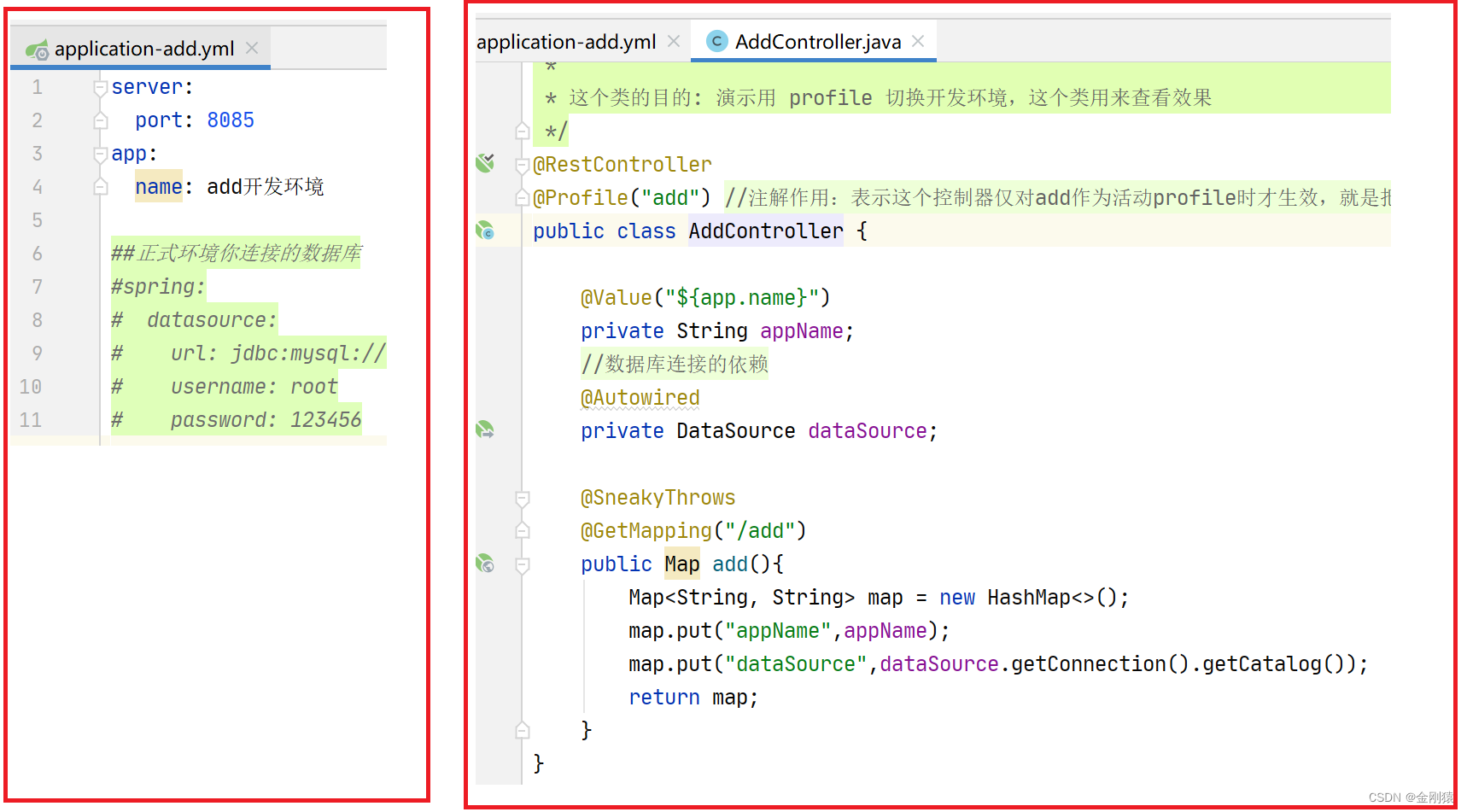The height and width of the screenshot is (812, 1467).
Task: Collapse the app block in YAML
Action: tap(101, 154)
